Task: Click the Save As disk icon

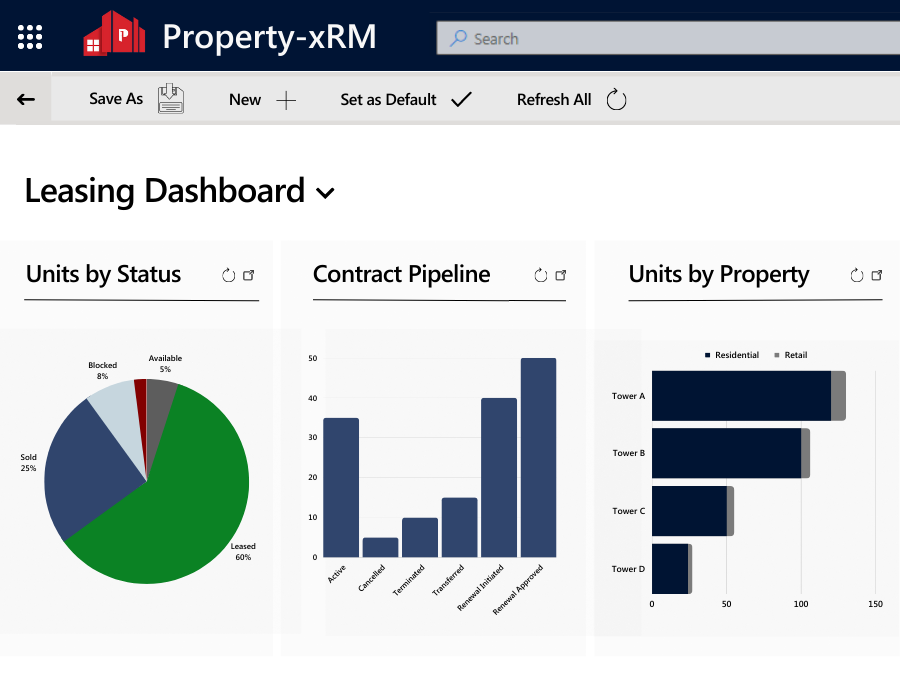Action: (170, 99)
